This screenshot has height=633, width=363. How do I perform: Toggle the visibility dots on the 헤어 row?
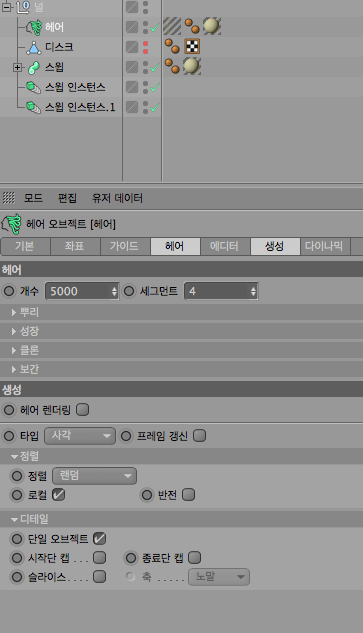point(145,27)
